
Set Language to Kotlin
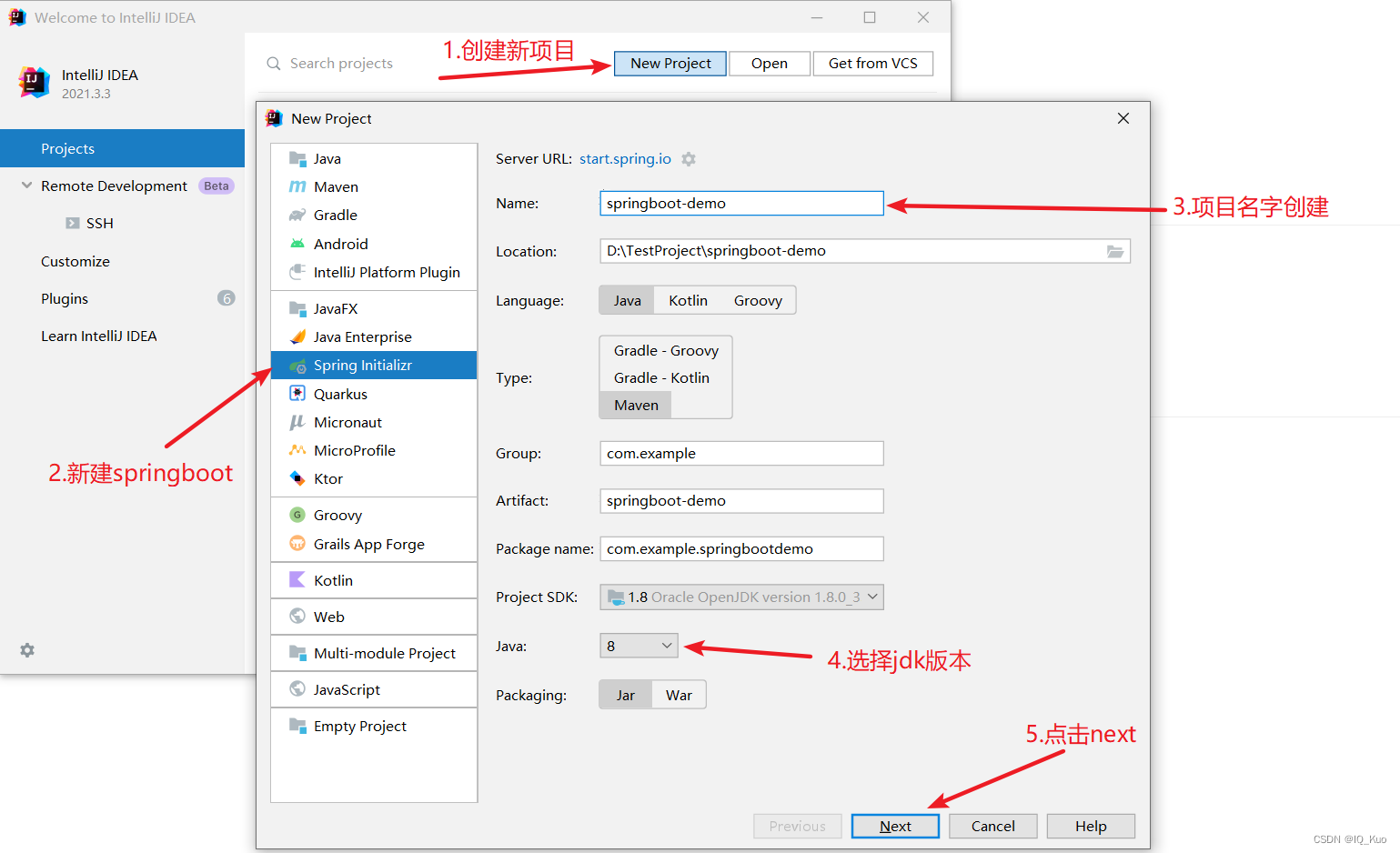click(688, 300)
